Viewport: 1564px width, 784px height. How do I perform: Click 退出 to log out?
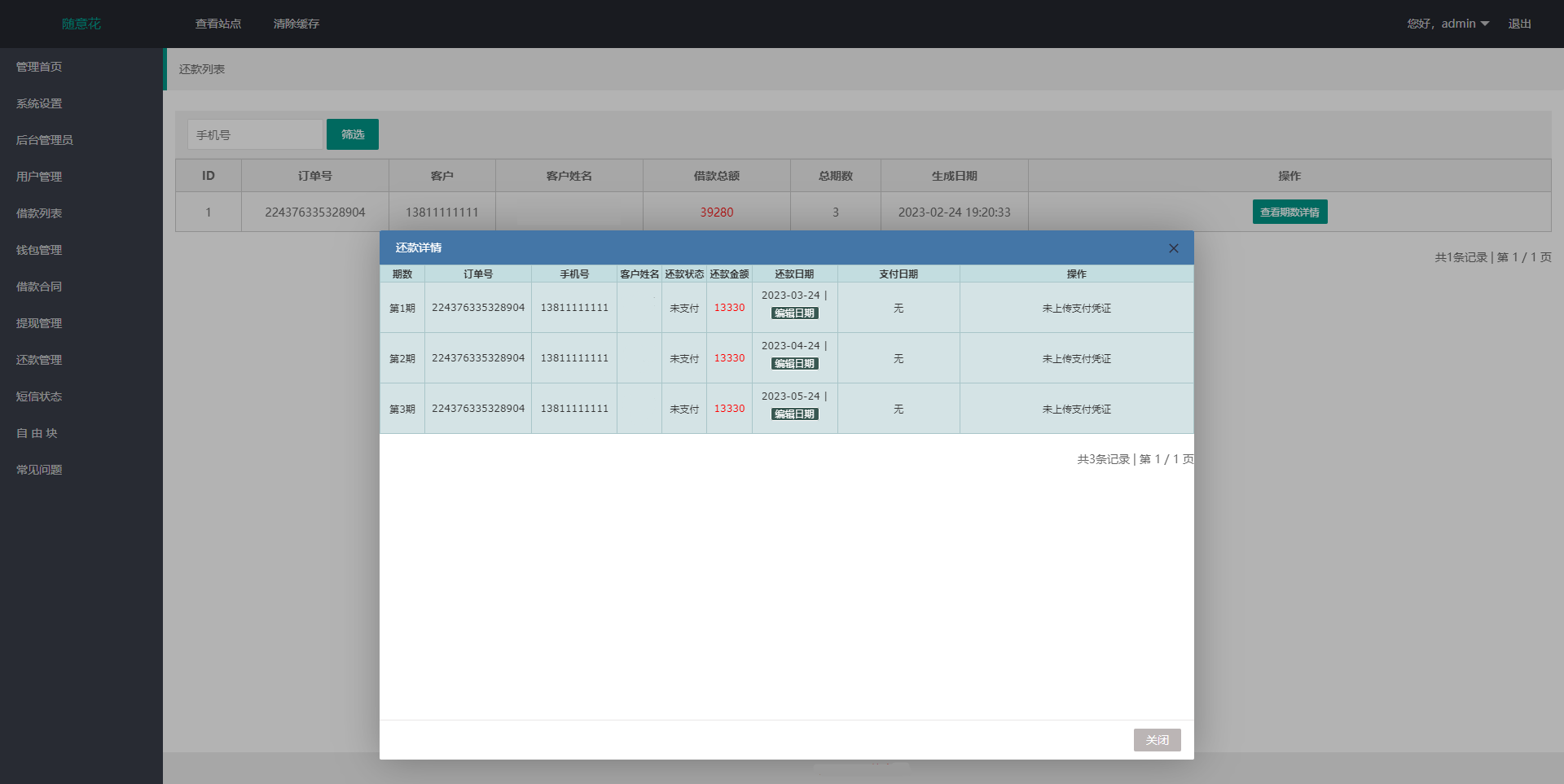click(x=1519, y=24)
